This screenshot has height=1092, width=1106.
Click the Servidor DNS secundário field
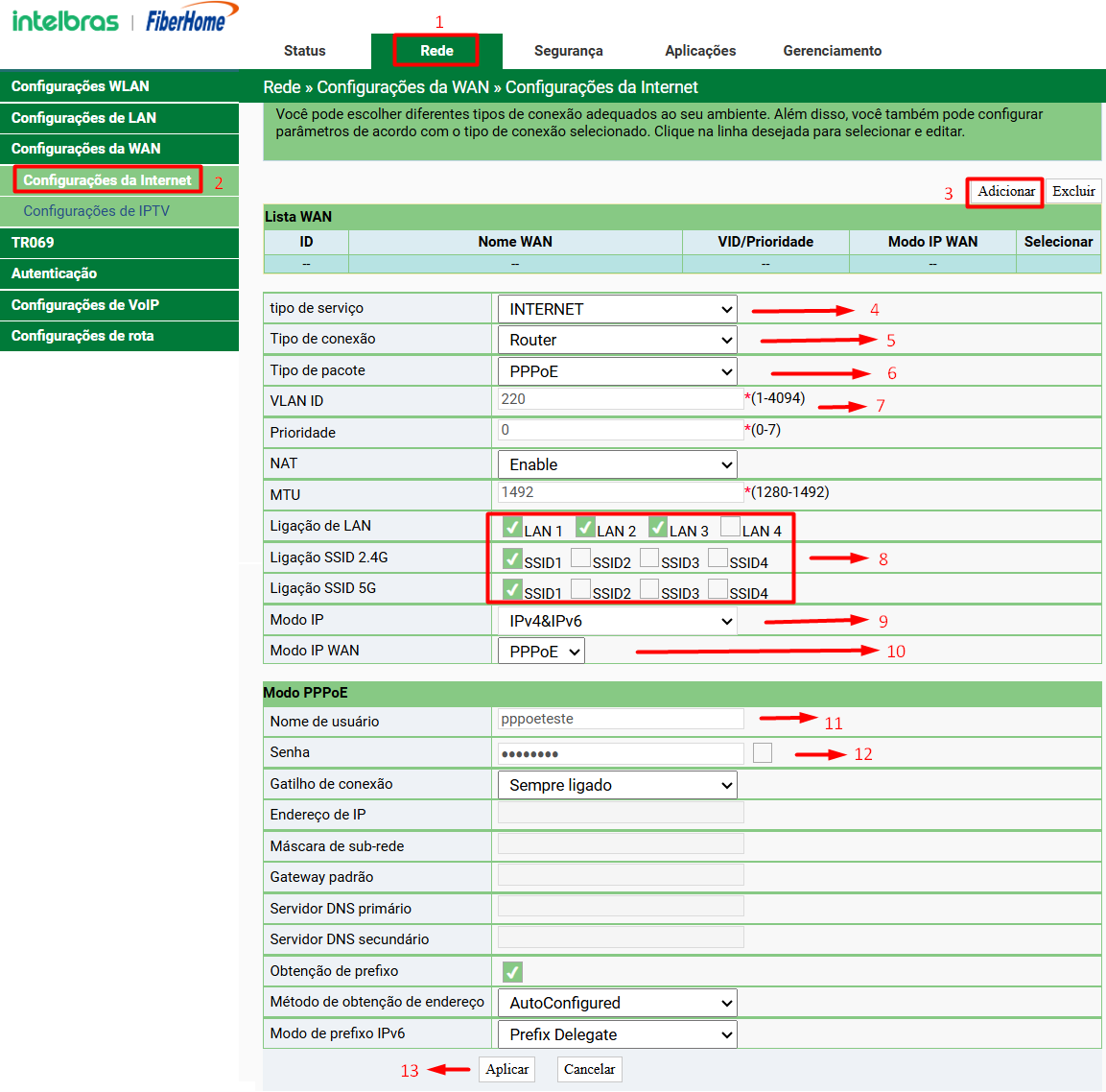621,938
